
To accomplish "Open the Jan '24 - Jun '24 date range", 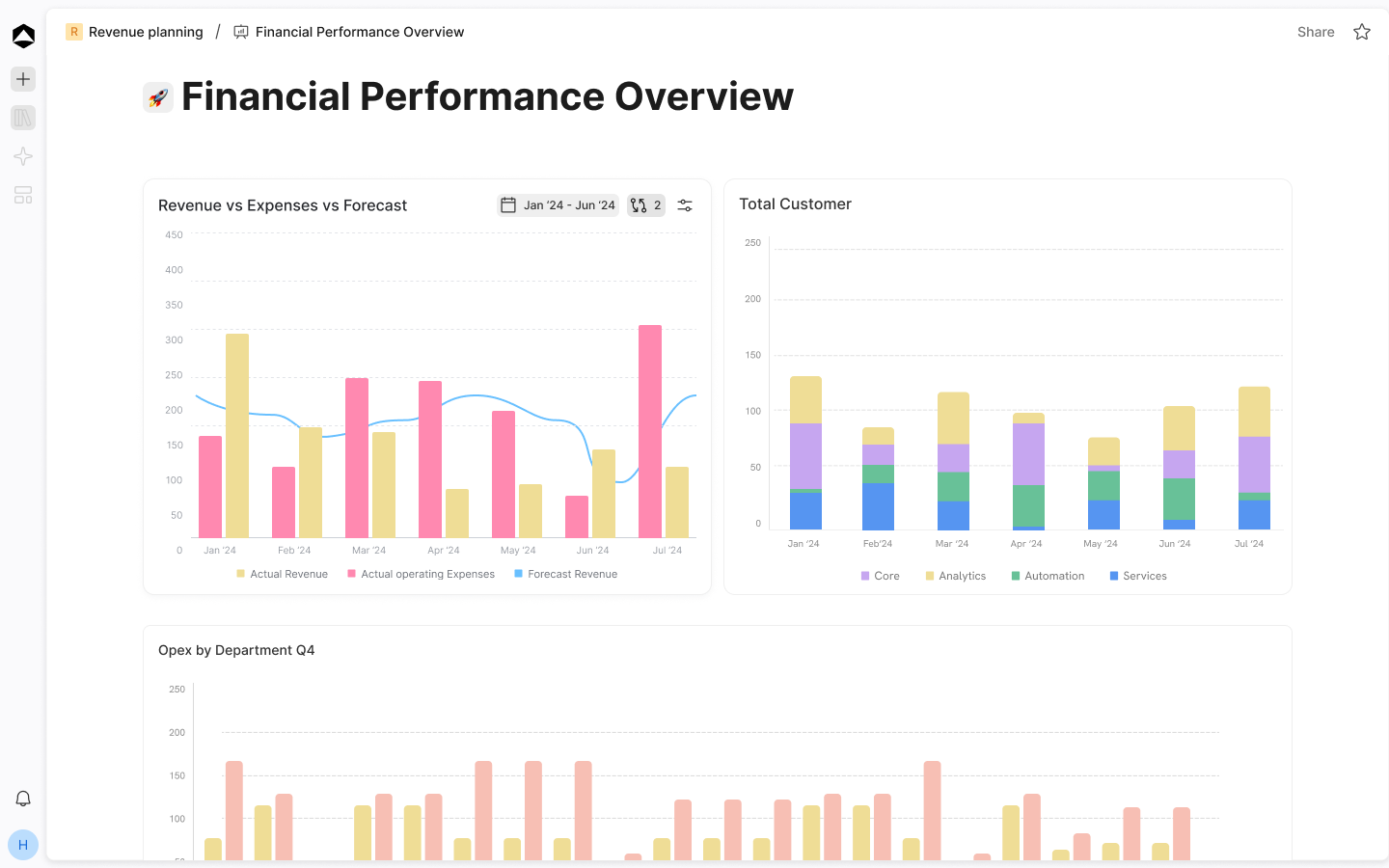I will 558,205.
